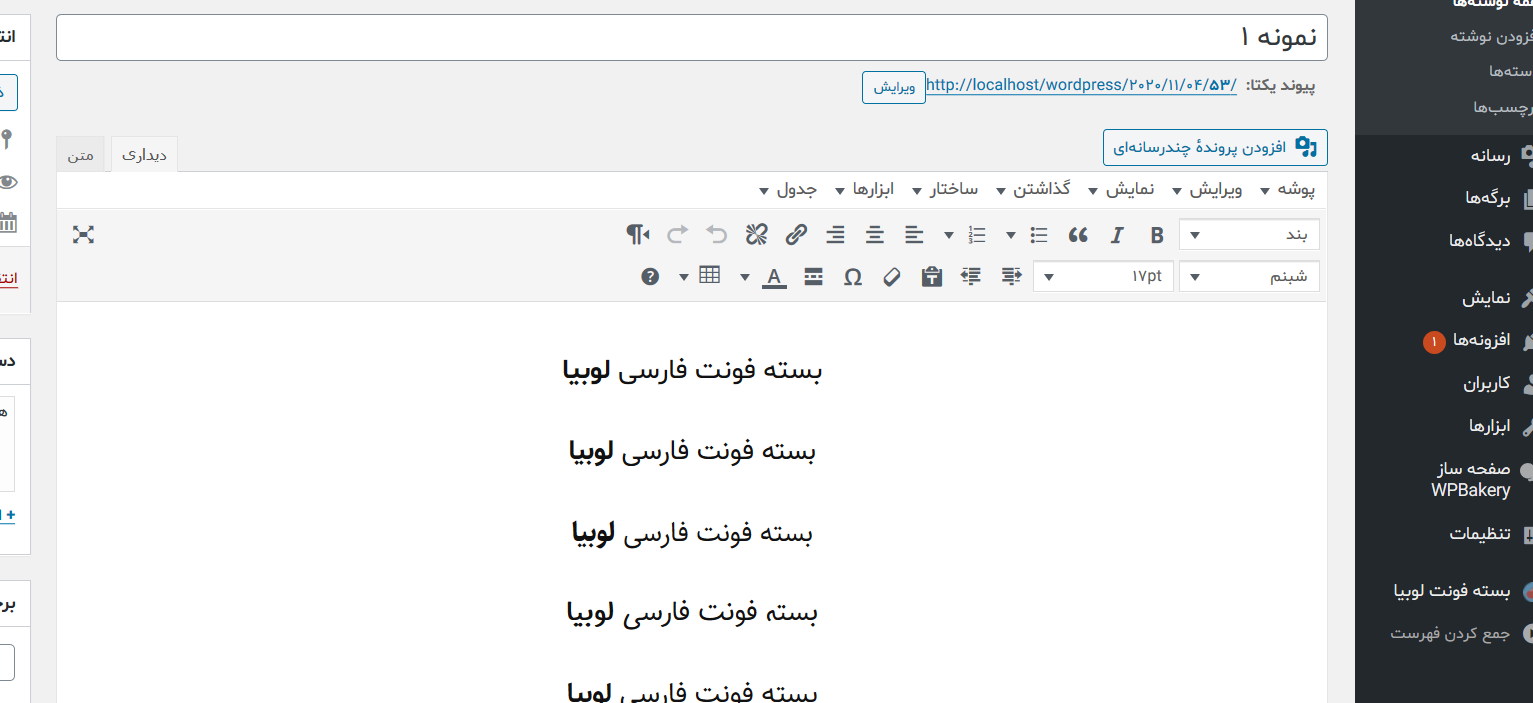1533x703 pixels.
Task: Click the ویرایش button beside the permalink
Action: [894, 87]
